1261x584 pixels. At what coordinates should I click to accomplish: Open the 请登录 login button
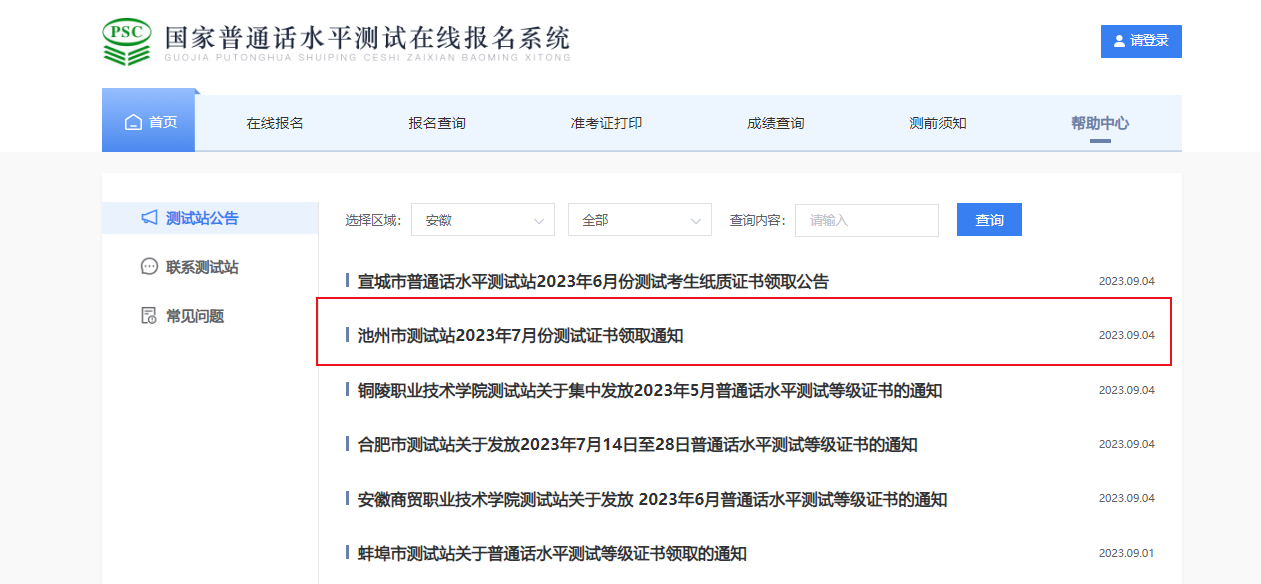point(1141,41)
